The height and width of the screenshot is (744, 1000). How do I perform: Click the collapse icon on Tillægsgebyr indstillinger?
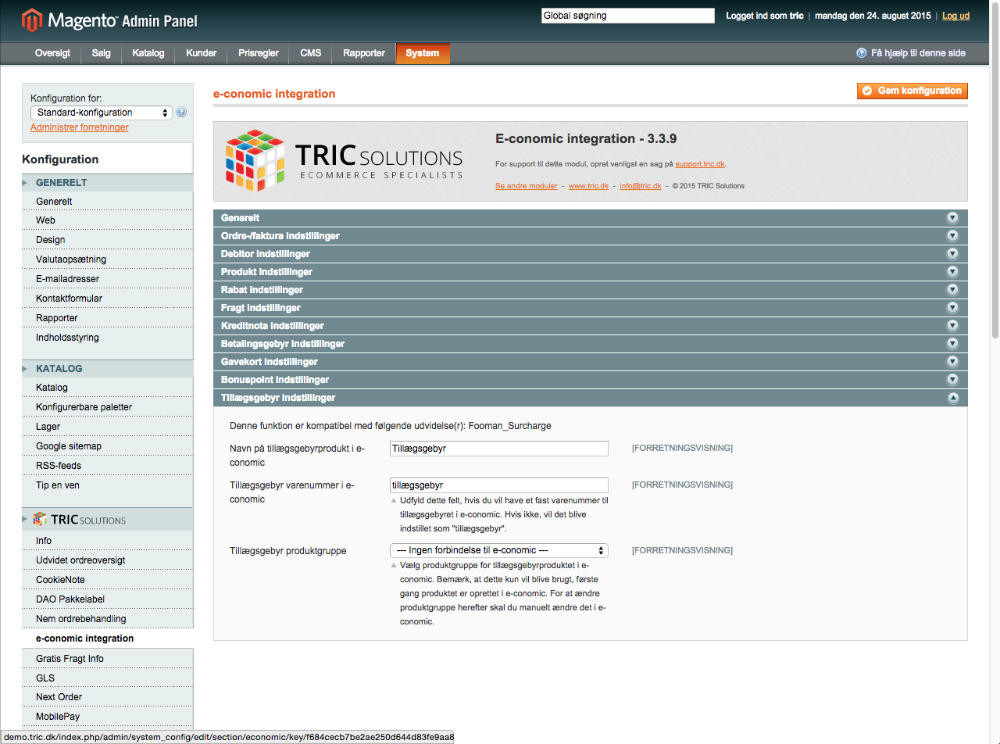[953, 397]
